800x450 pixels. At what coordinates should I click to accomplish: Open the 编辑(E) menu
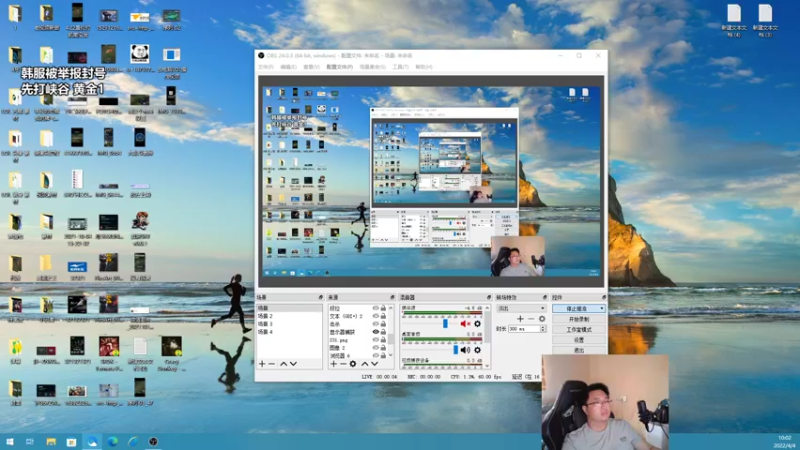[x=288, y=67]
